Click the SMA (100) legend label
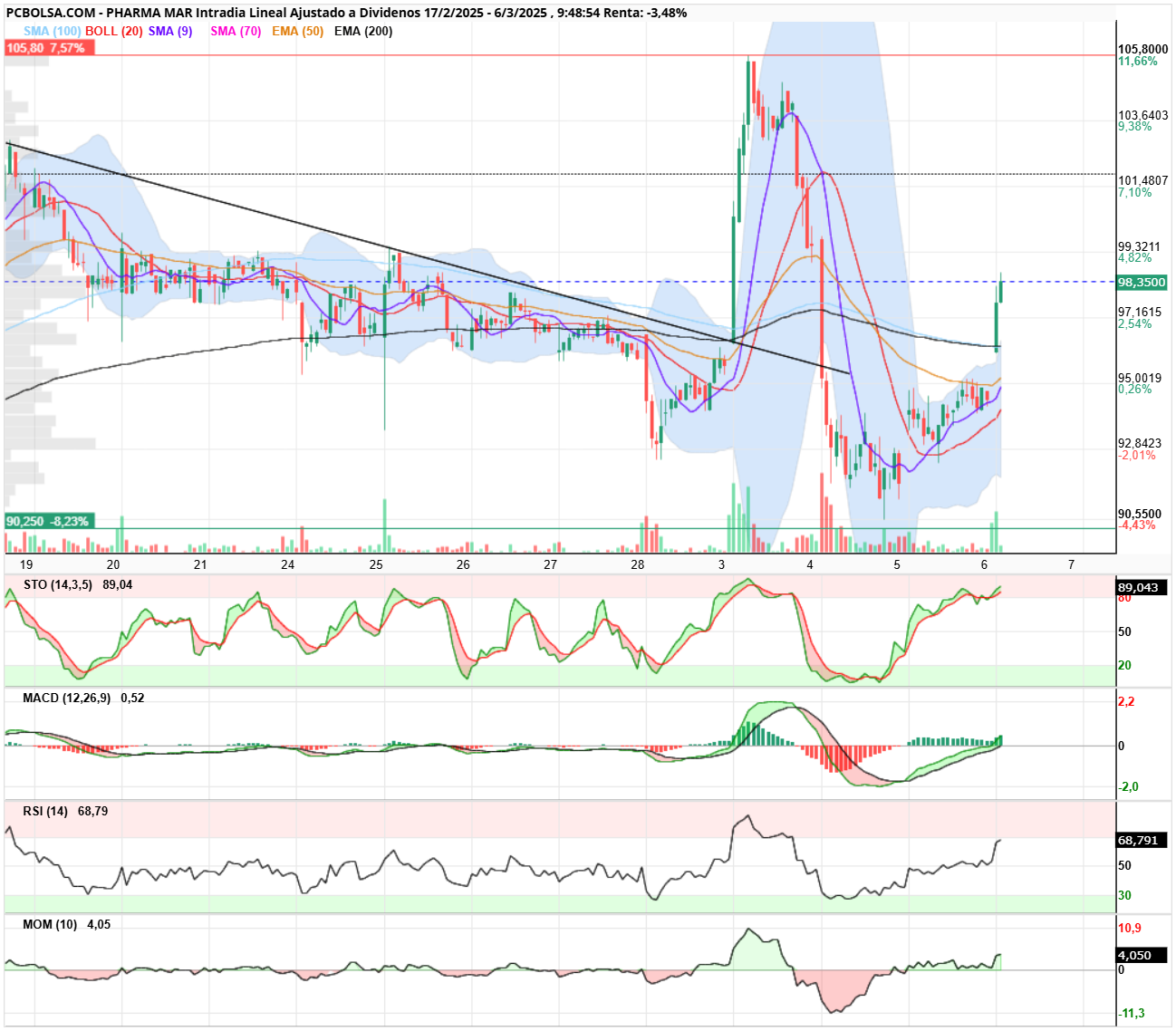The image size is (1176, 1031). coord(52,31)
